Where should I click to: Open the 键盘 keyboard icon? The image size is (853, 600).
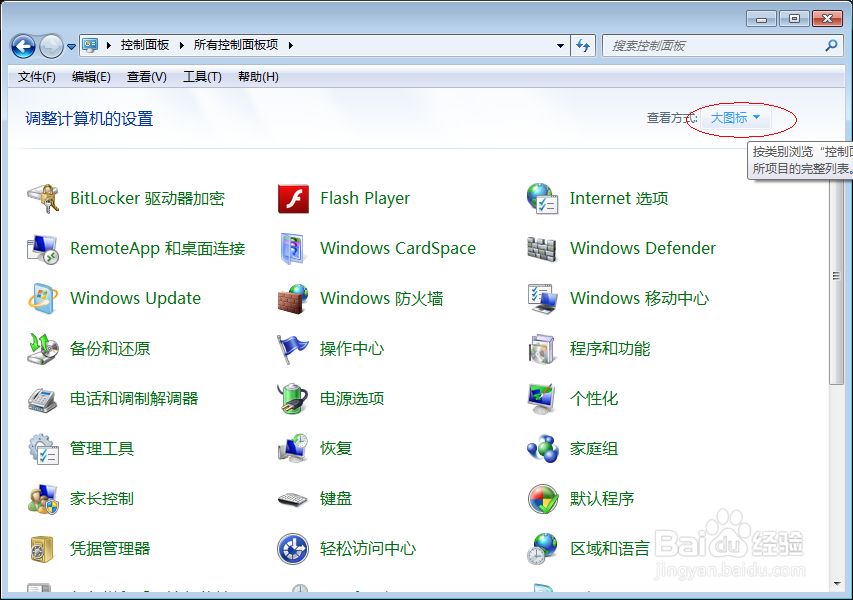[293, 499]
